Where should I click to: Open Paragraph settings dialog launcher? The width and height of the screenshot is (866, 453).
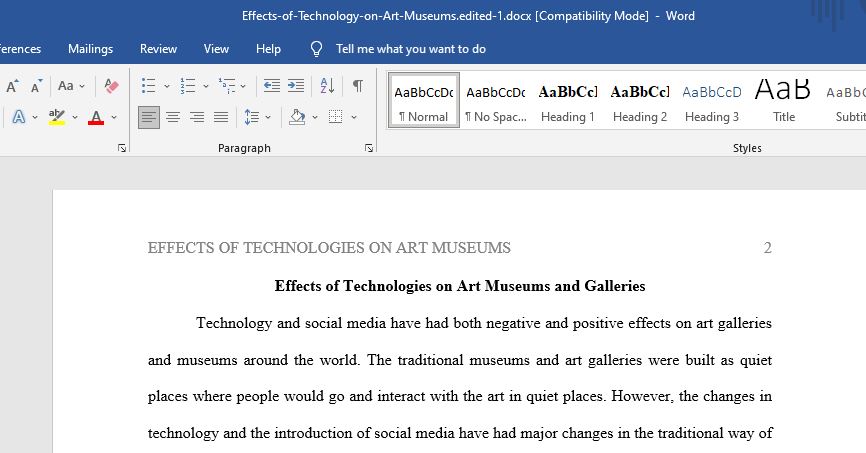tap(369, 148)
